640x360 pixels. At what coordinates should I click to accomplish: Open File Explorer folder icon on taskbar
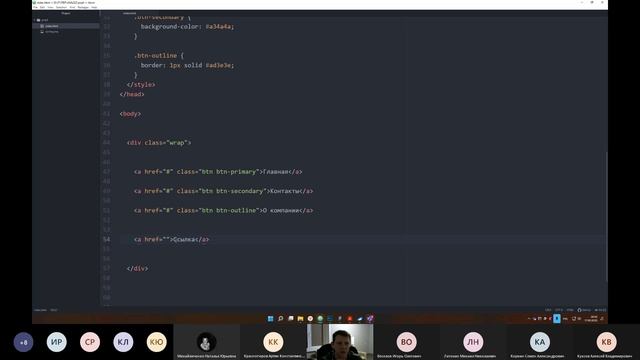[x=300, y=319]
